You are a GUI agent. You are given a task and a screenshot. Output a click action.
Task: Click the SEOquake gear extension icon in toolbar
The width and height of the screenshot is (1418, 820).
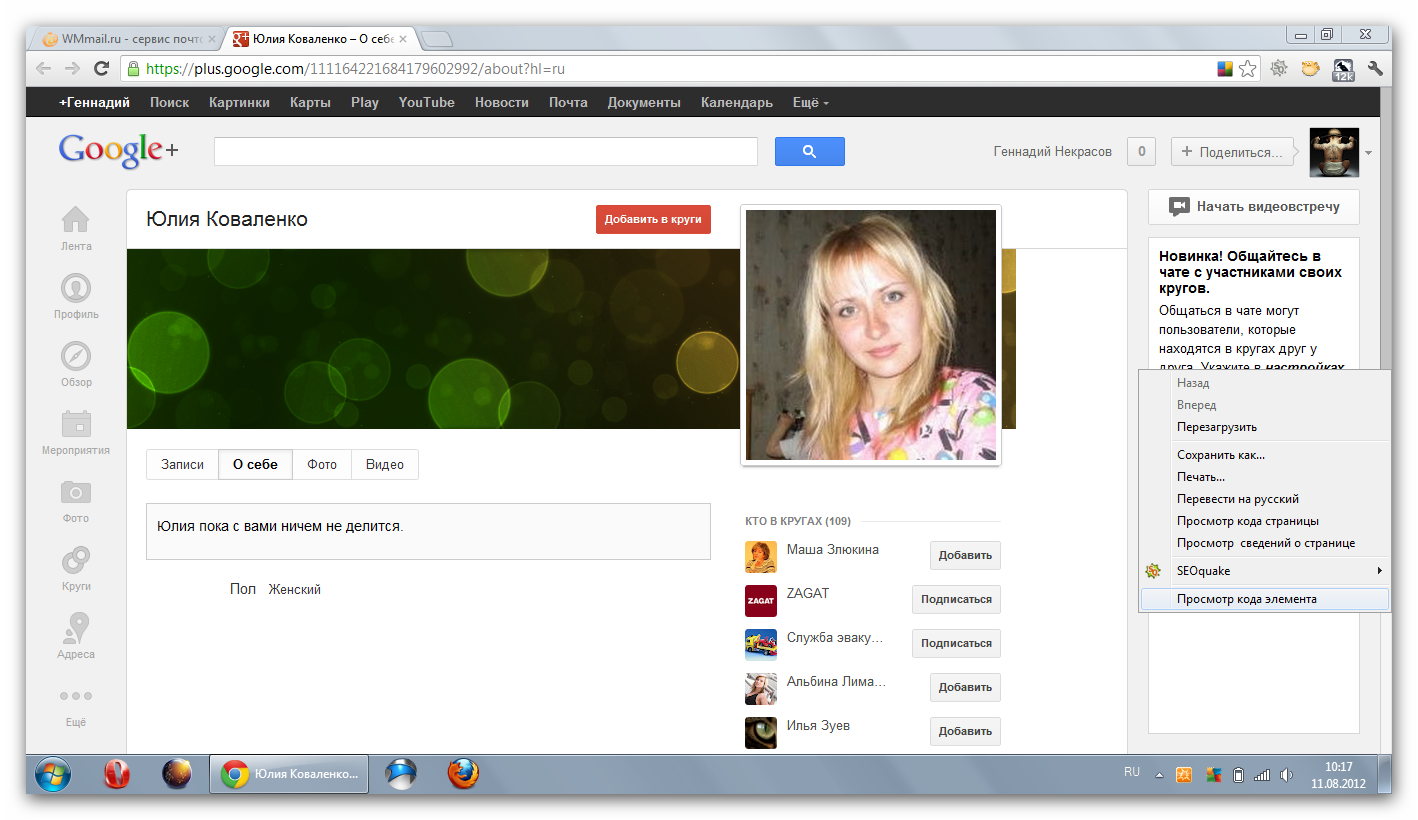click(1278, 69)
